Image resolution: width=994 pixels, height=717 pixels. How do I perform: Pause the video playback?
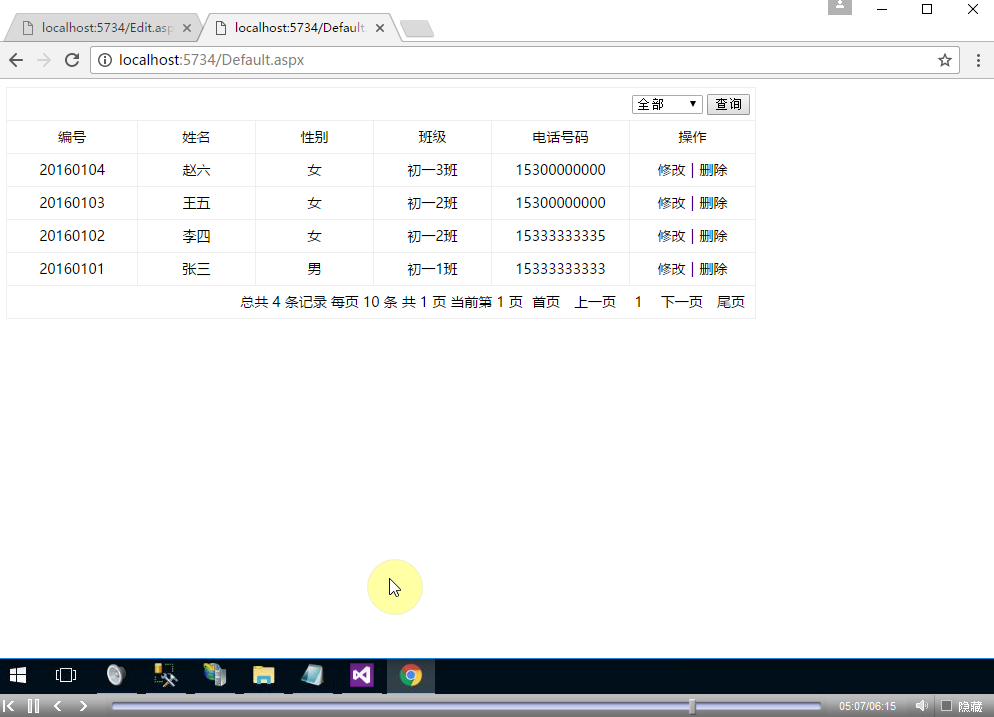[x=33, y=705]
